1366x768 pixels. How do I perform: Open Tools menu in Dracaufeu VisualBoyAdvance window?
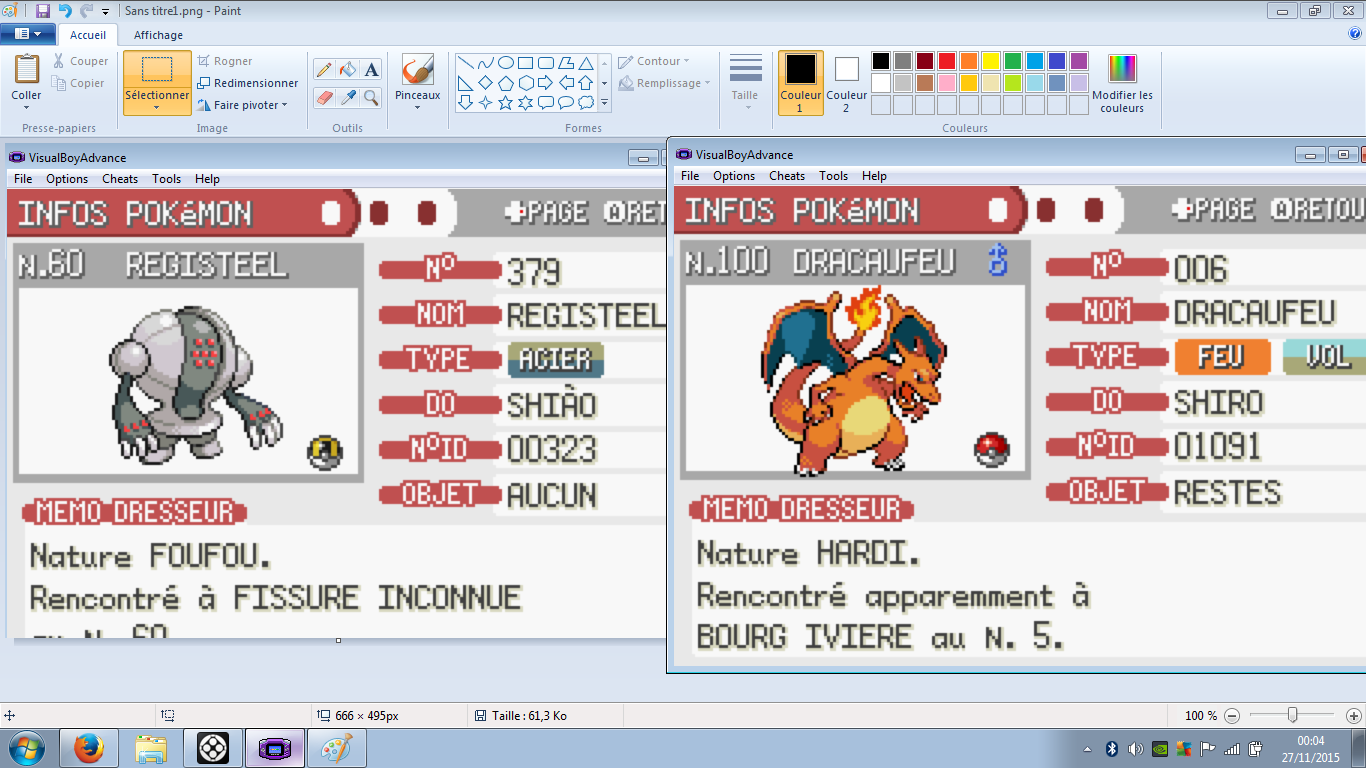(833, 175)
